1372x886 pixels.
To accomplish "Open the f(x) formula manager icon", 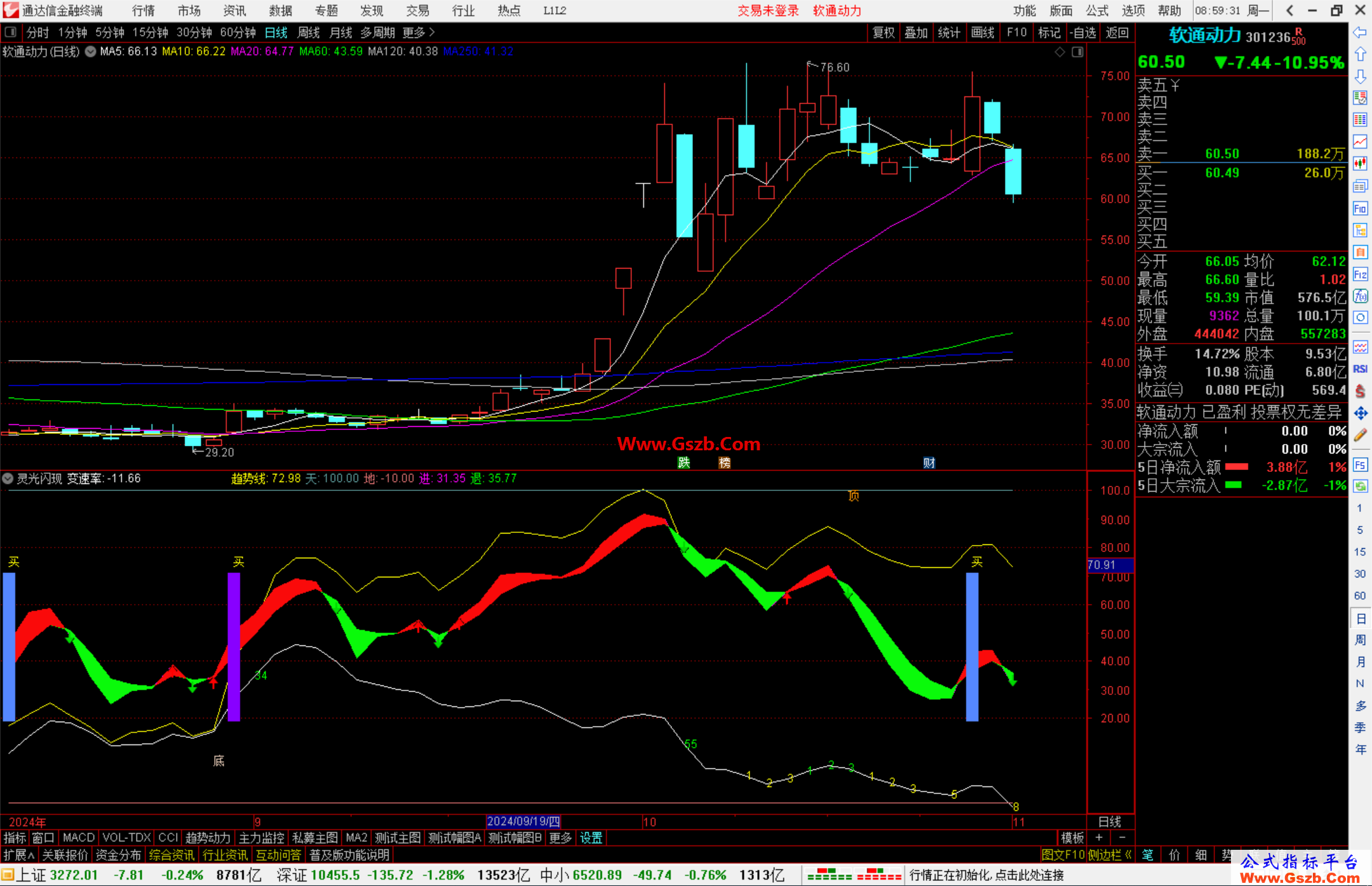I will 1360,296.
